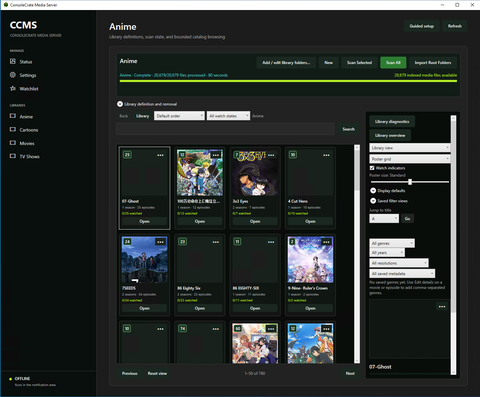
Task: Click Guided setup button
Action: point(422,26)
